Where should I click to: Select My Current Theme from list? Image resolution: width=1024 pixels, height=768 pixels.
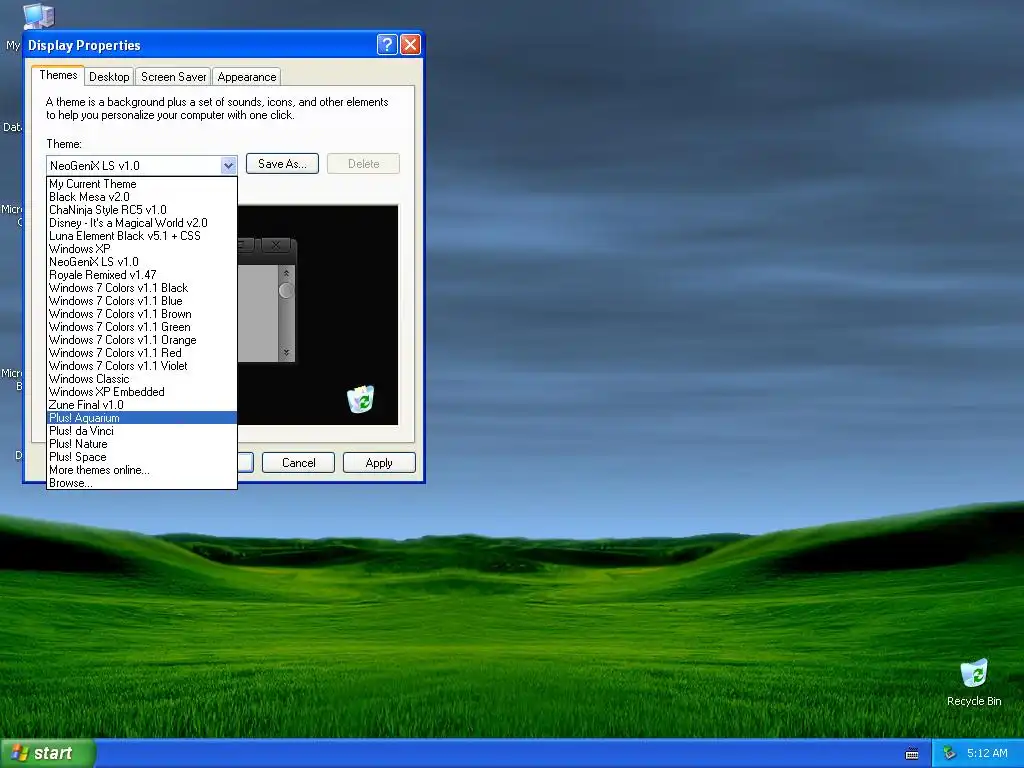pos(142,184)
